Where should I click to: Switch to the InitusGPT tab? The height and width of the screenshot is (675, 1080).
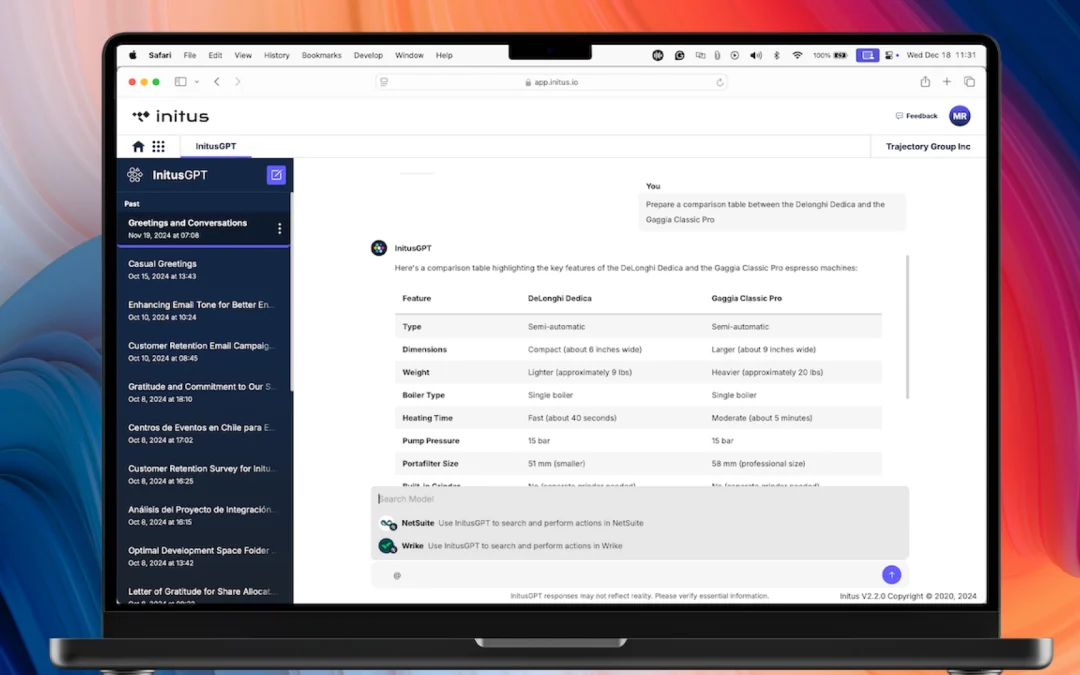[216, 146]
